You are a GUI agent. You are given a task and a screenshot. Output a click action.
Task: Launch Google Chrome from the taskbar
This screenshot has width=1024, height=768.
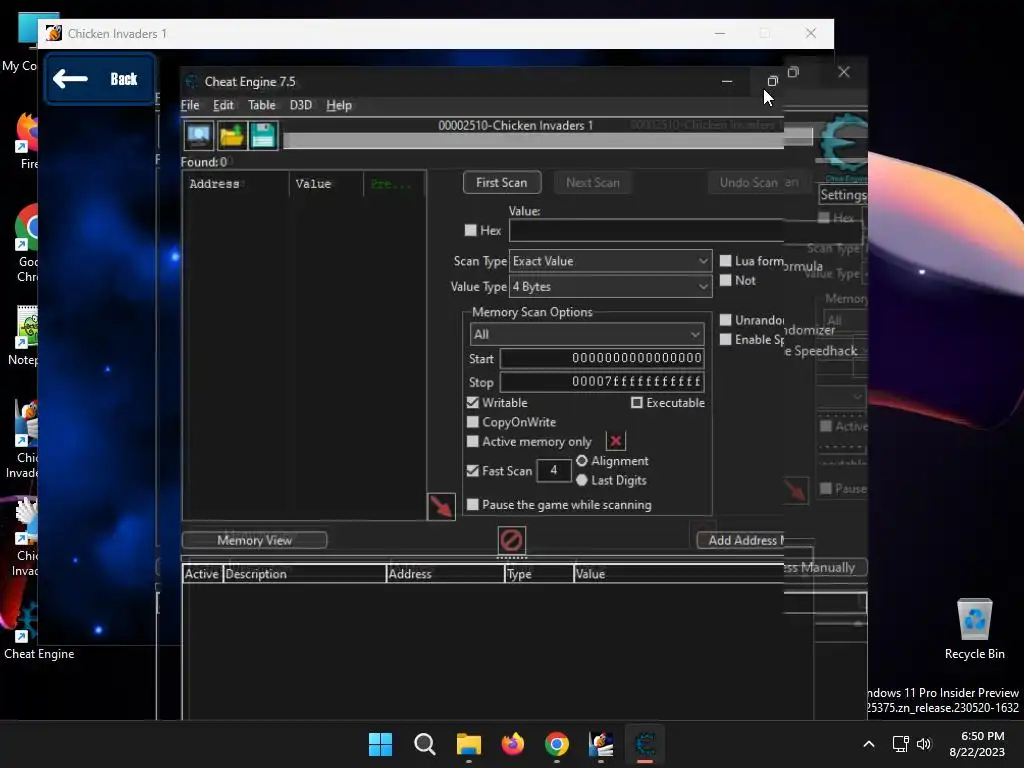(556, 744)
